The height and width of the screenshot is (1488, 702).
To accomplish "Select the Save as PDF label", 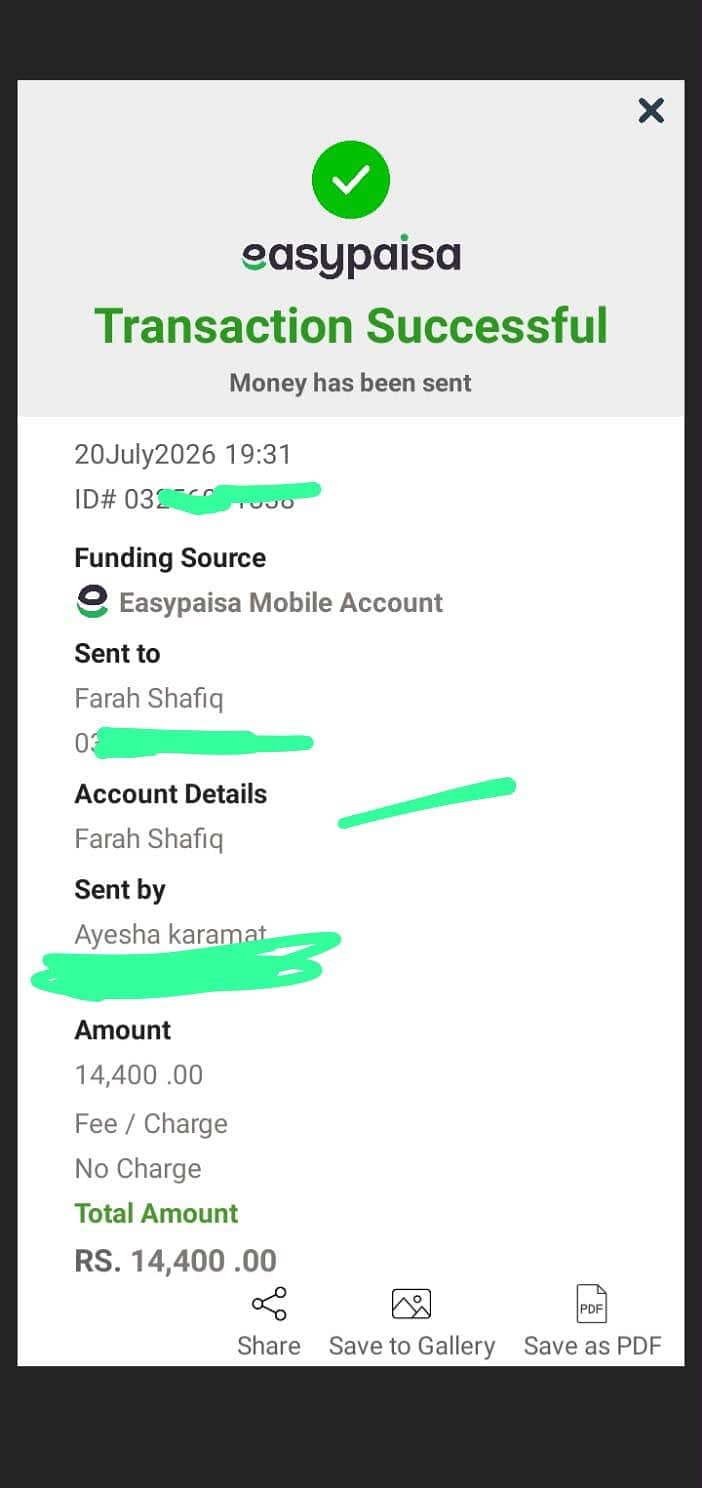I will 593,1346.
